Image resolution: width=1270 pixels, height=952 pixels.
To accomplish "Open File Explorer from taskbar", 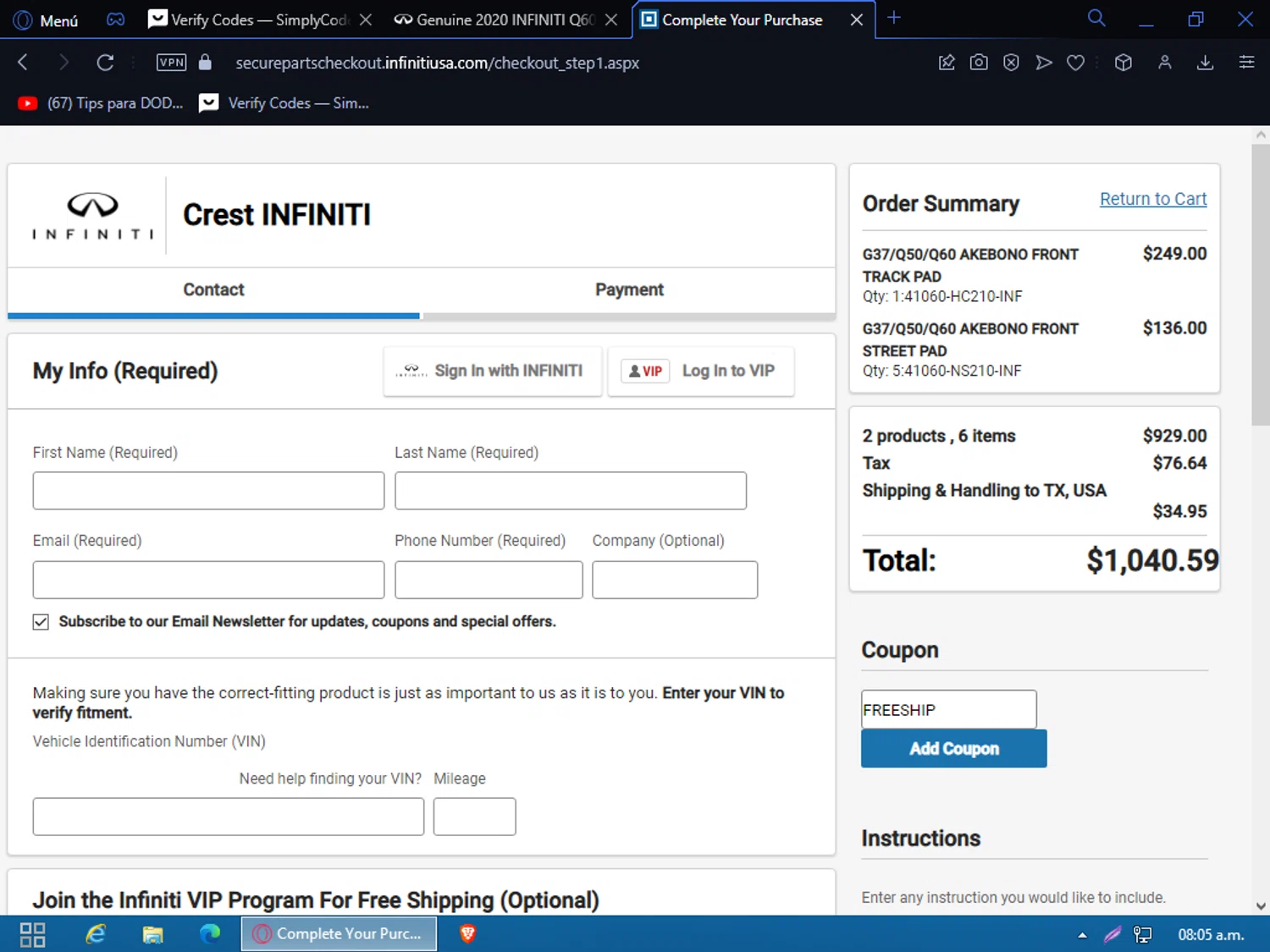I will (x=152, y=934).
